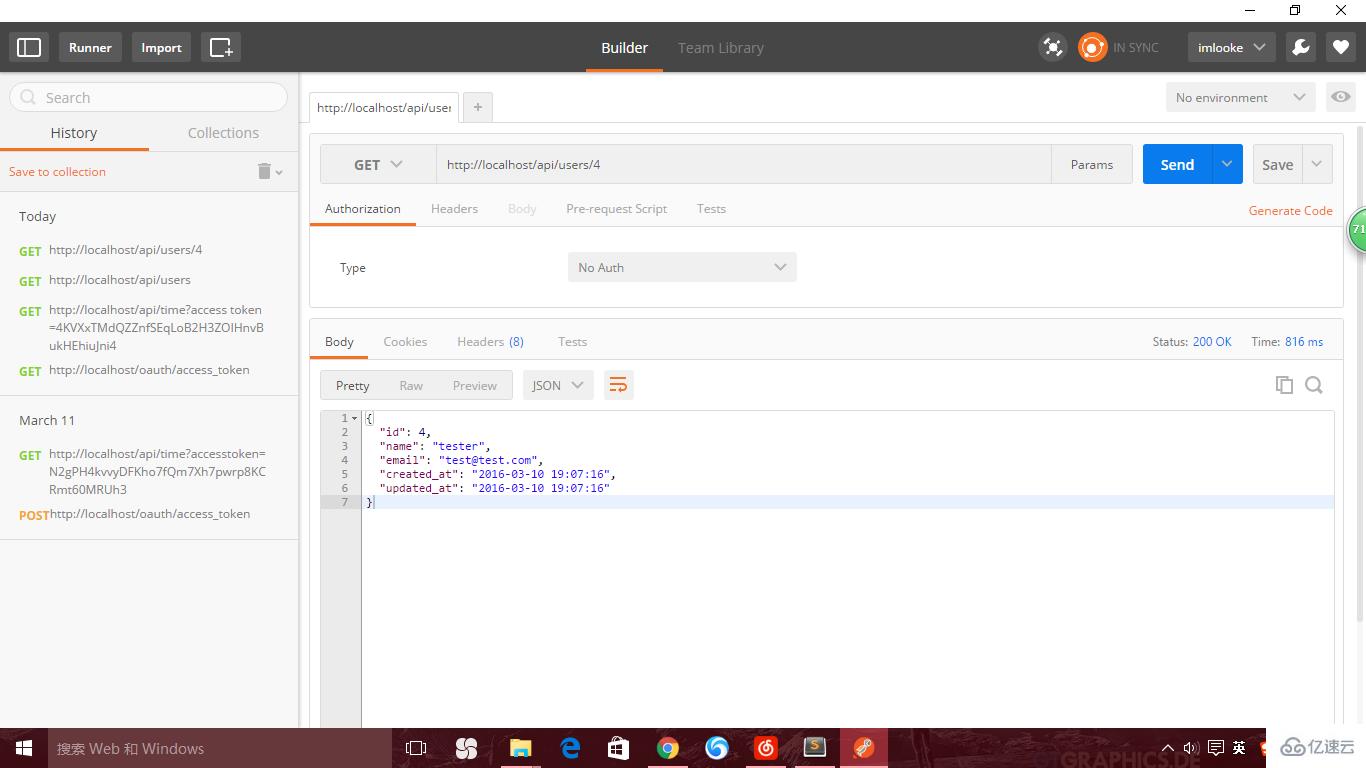The height and width of the screenshot is (768, 1366).
Task: Search response with magnifier icon
Action: pos(1314,385)
